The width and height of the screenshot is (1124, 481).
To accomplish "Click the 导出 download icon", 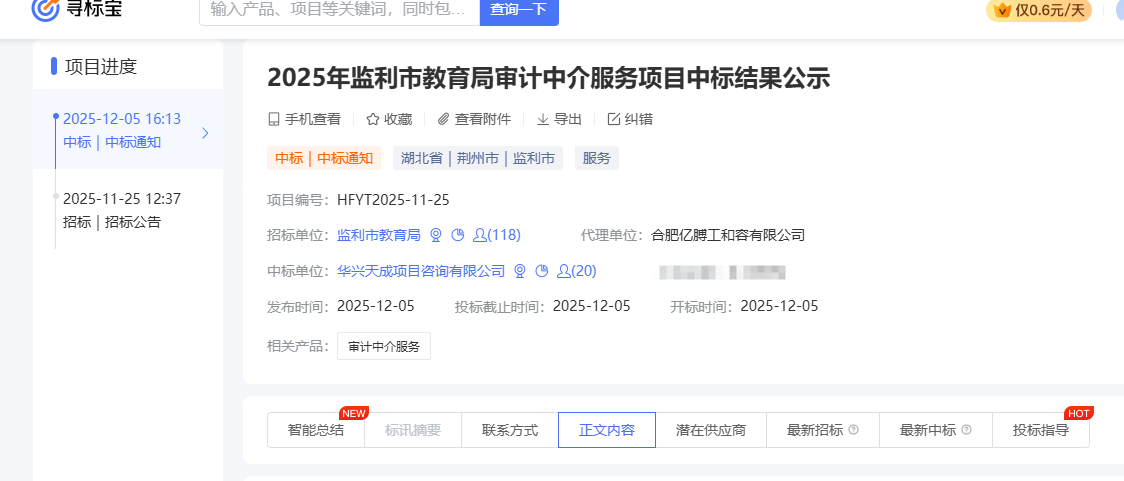I will click(543, 119).
